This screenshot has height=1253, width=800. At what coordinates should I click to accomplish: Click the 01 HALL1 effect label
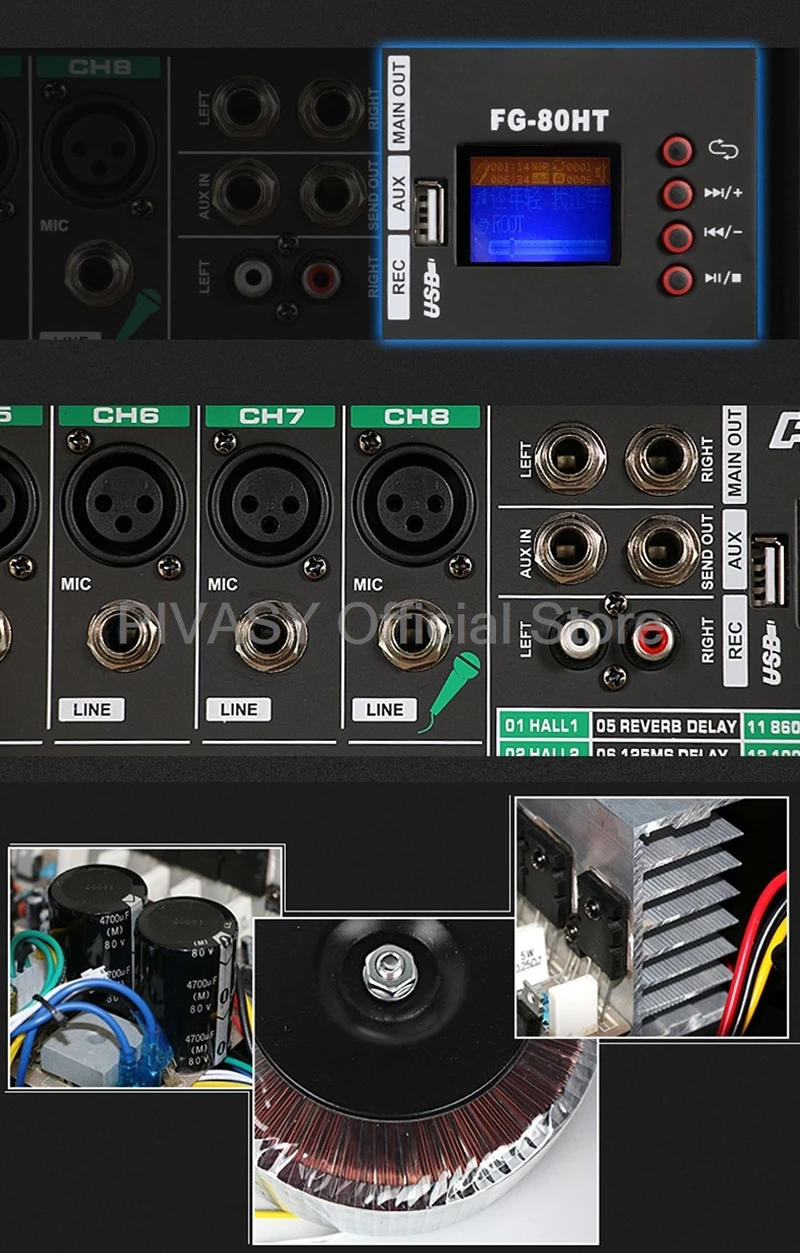point(542,726)
